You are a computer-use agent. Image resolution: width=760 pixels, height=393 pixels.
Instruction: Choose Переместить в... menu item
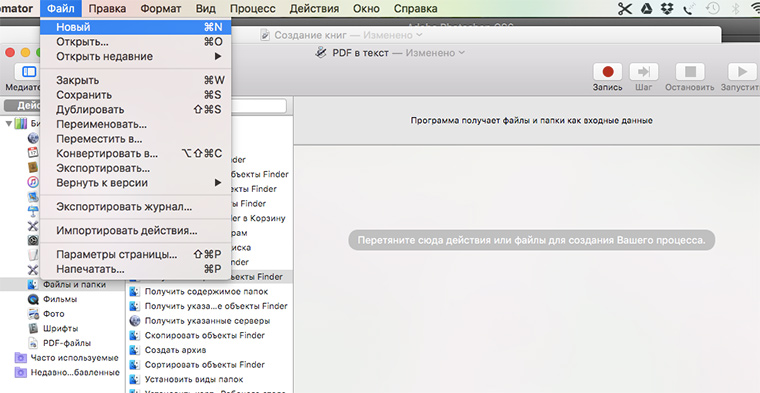pos(135,139)
